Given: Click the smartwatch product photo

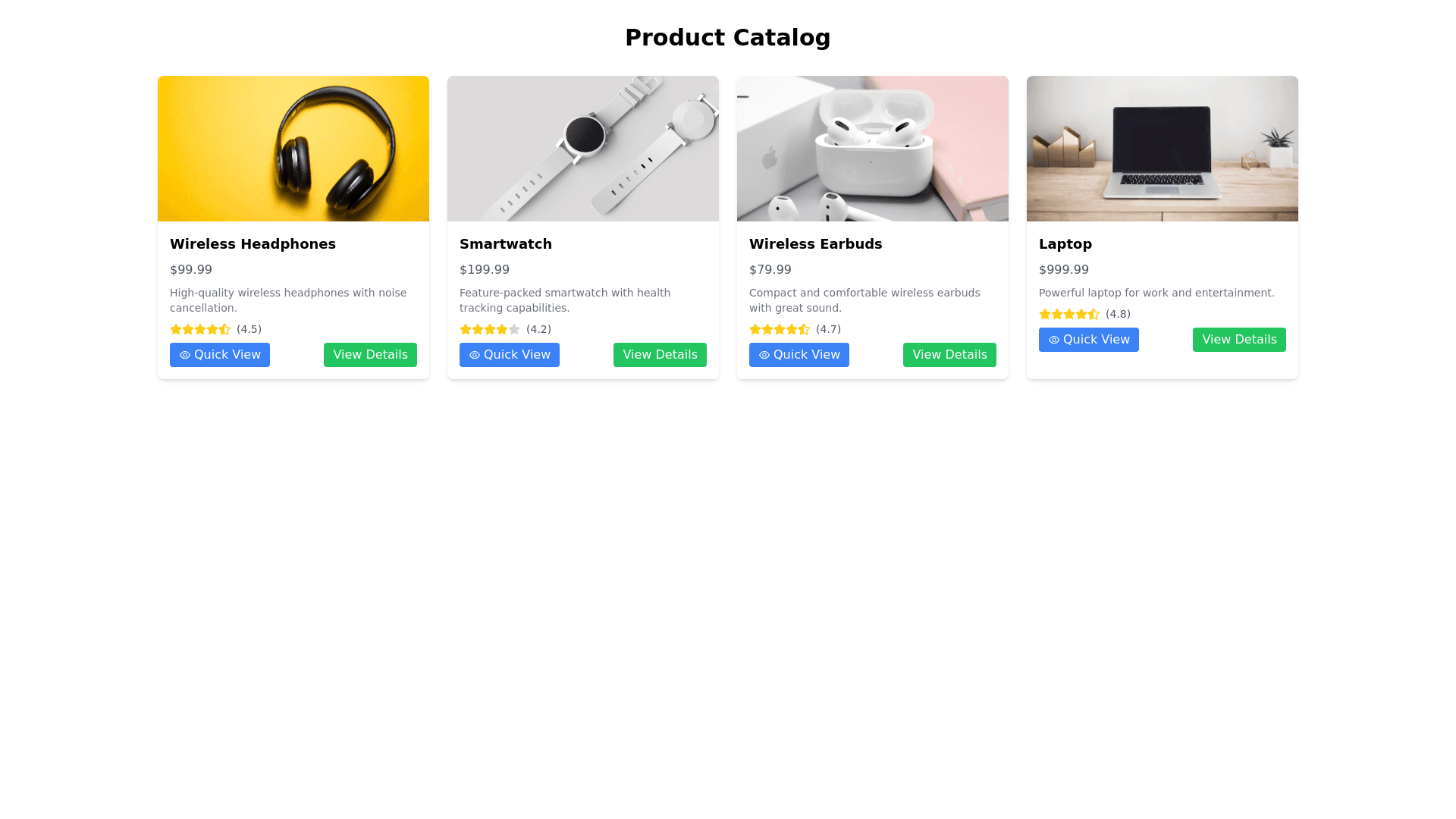Looking at the screenshot, I should tap(583, 149).
